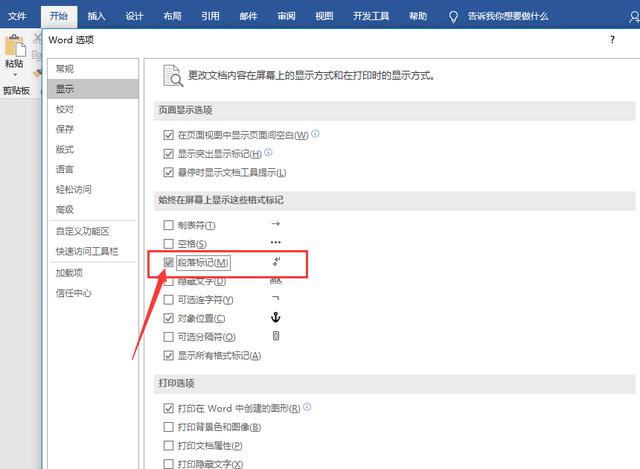Image resolution: width=640 pixels, height=469 pixels.
Task: Toggle the 段落标记 paragraph marks checkbox
Action: point(168,262)
